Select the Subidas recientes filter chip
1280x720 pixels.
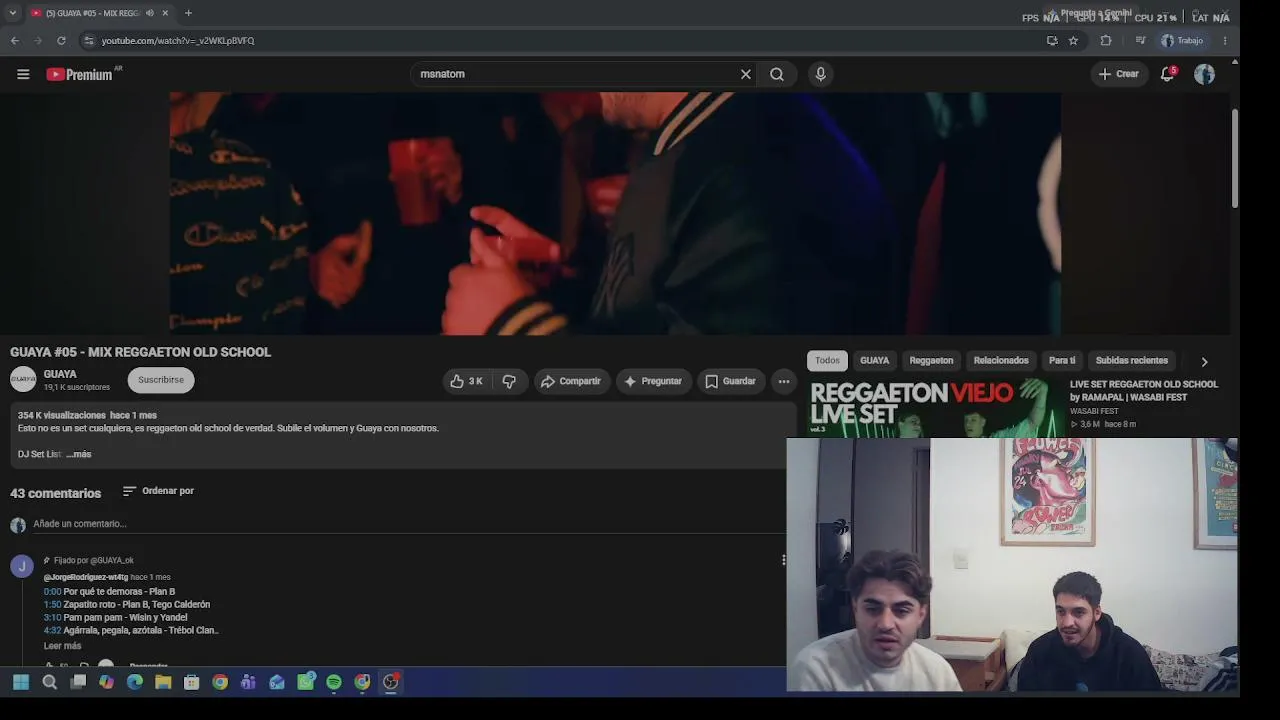[1132, 361]
